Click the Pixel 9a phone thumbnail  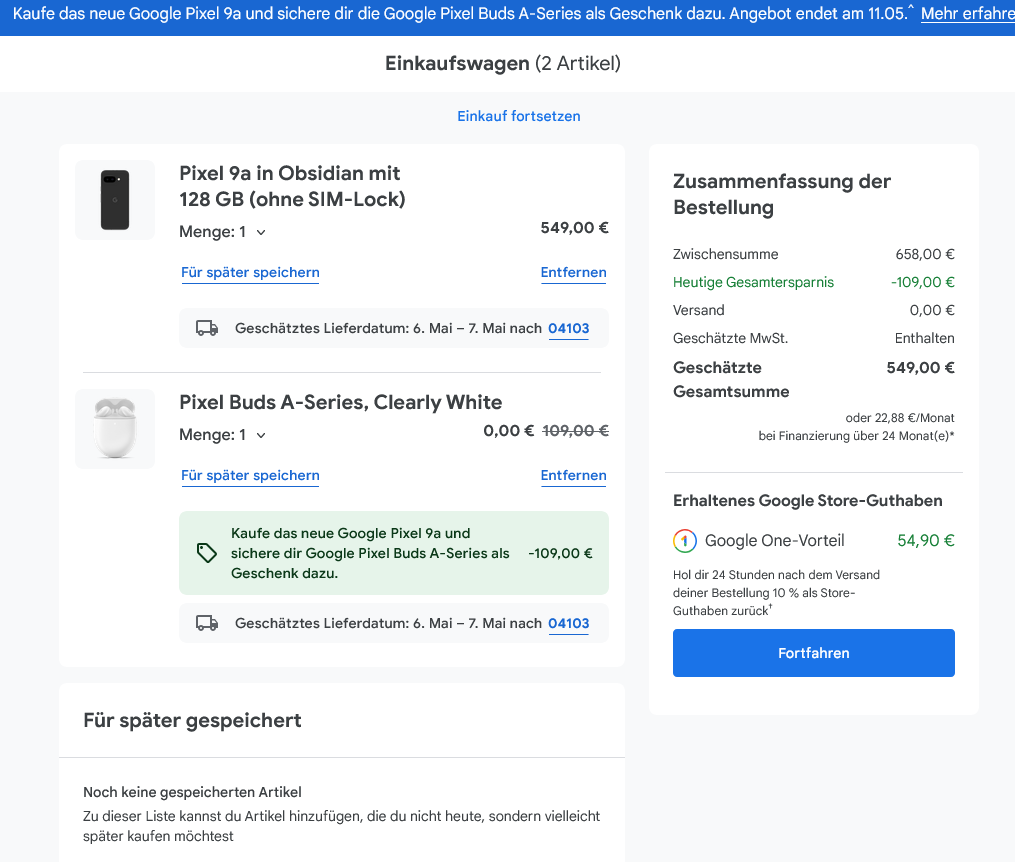(115, 200)
